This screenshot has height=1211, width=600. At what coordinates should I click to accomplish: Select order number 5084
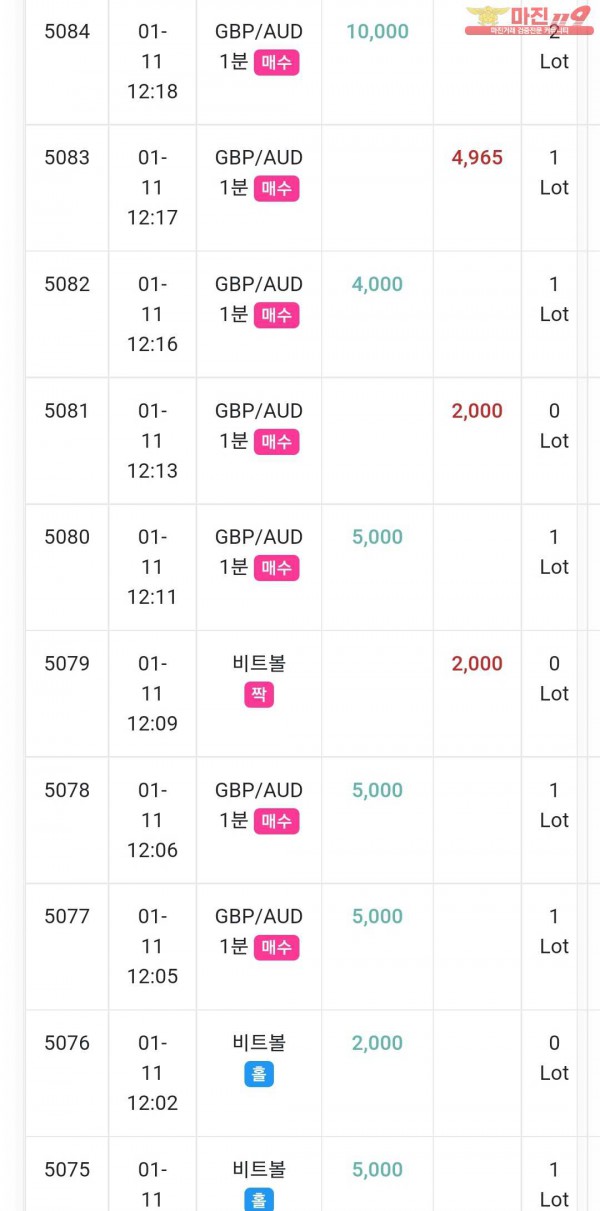point(67,31)
